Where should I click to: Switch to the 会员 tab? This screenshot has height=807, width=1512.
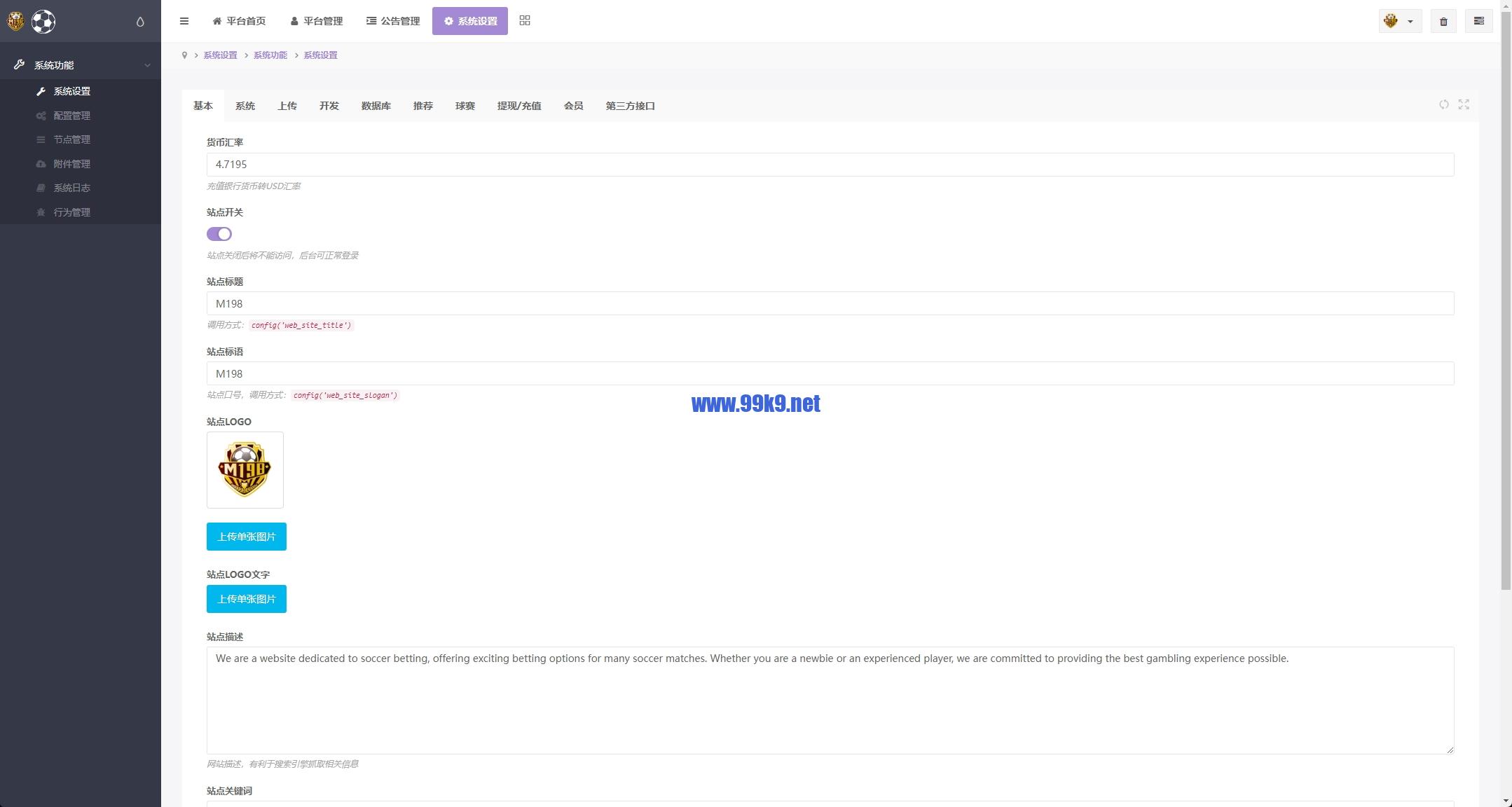(x=574, y=106)
